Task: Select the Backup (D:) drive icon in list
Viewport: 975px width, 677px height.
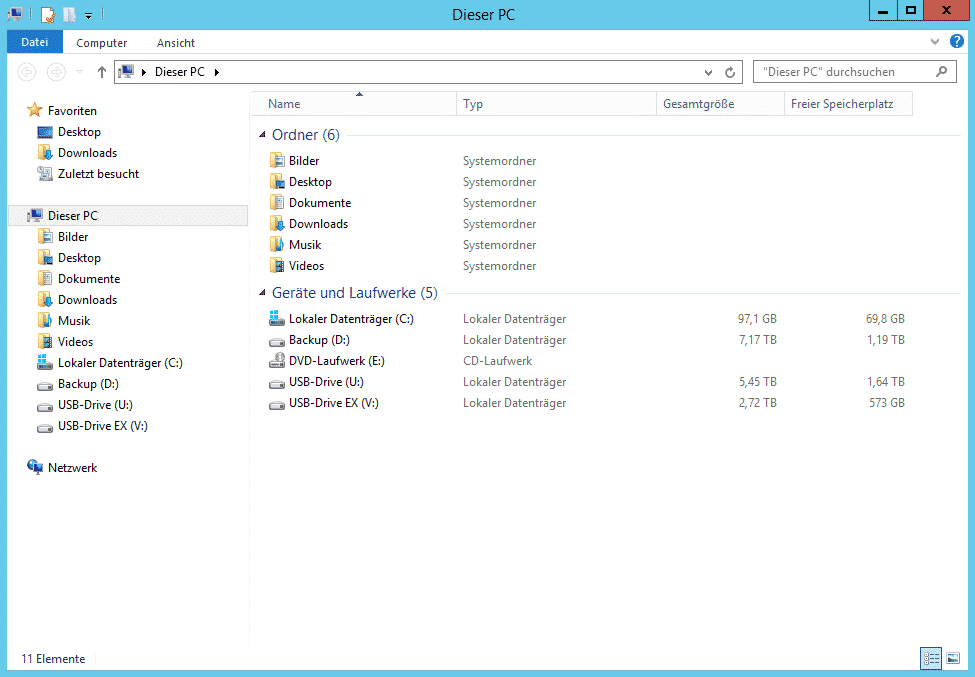Action: click(x=277, y=341)
